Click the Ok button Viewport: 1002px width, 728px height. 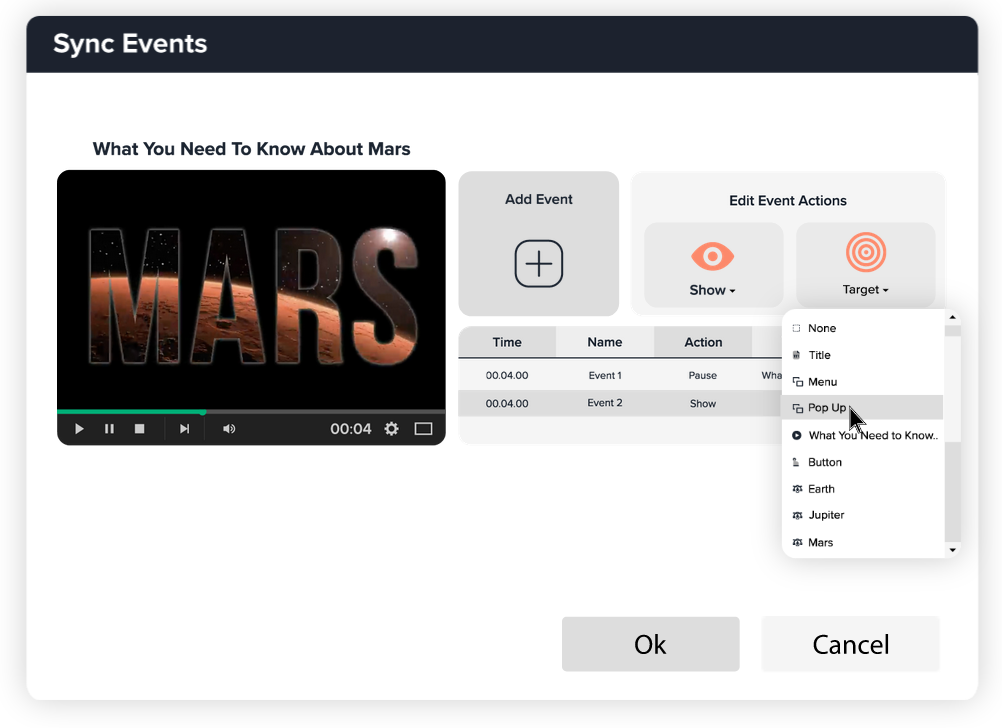[x=650, y=644]
